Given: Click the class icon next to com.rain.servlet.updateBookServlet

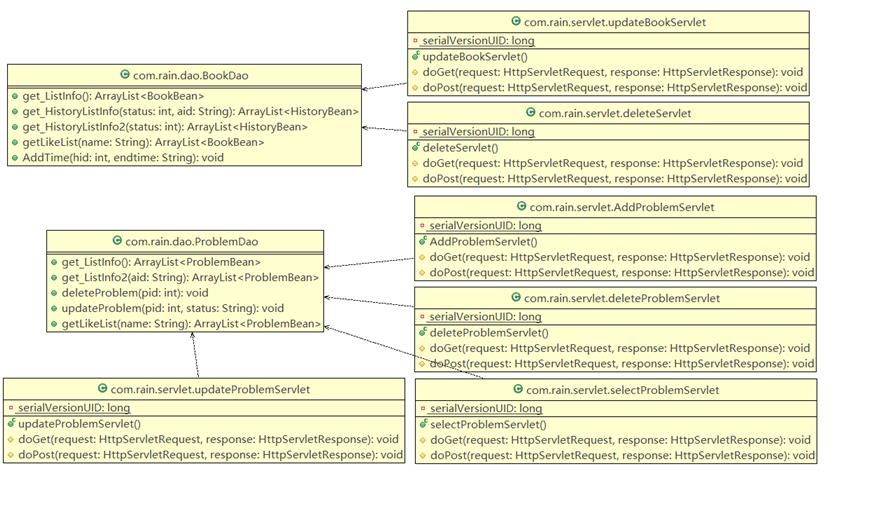Looking at the screenshot, I should pos(516,21).
